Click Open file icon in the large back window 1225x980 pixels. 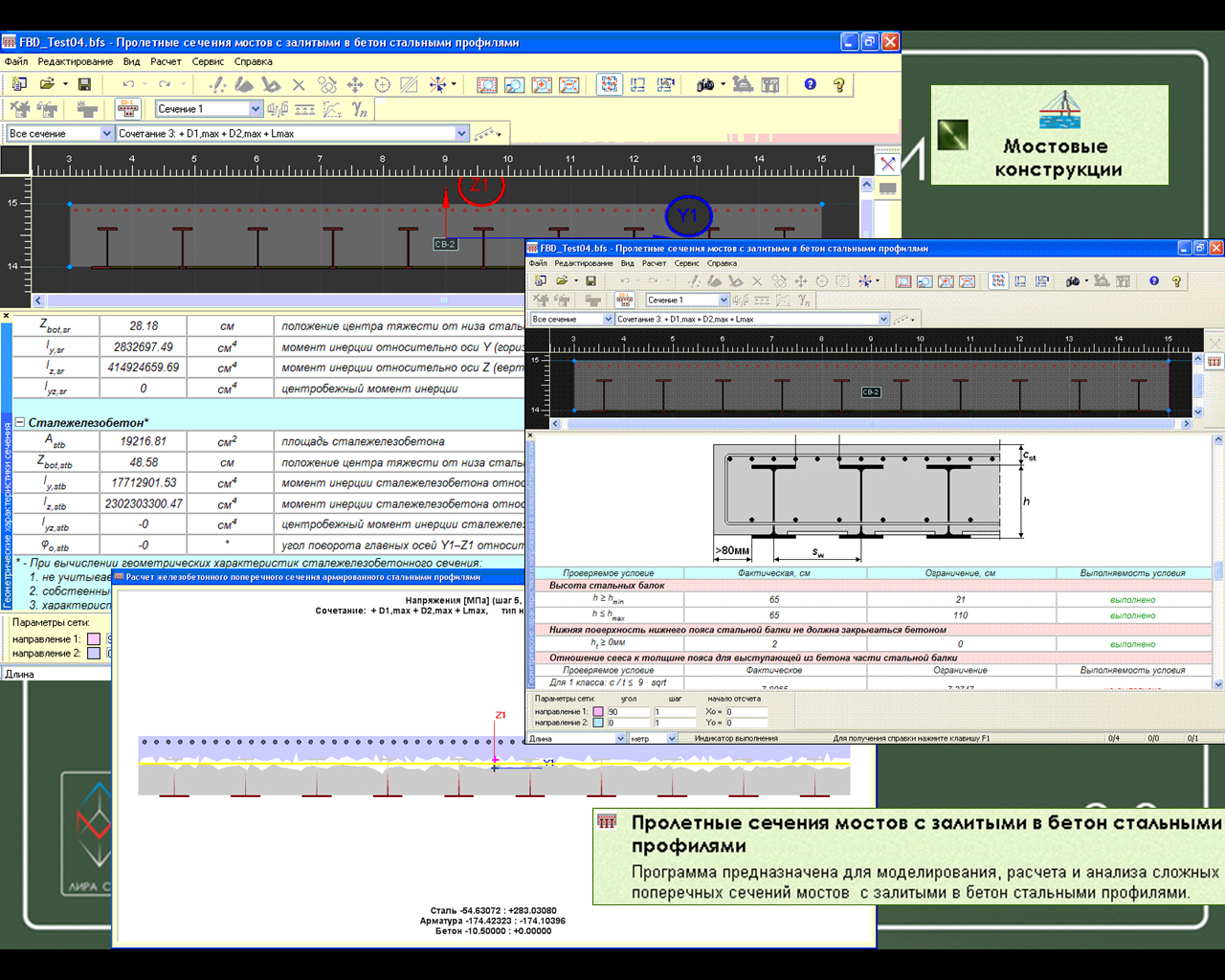[47, 85]
